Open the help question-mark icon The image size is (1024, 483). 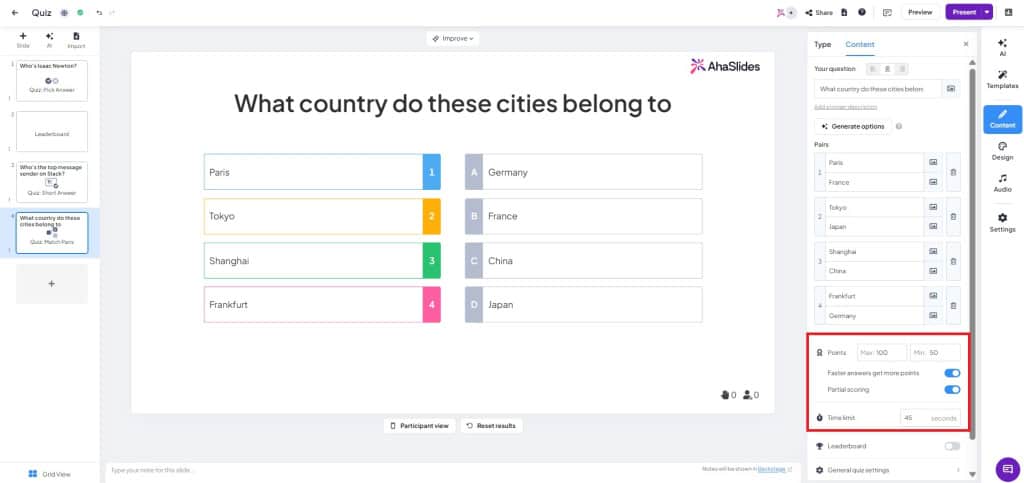[862, 12]
